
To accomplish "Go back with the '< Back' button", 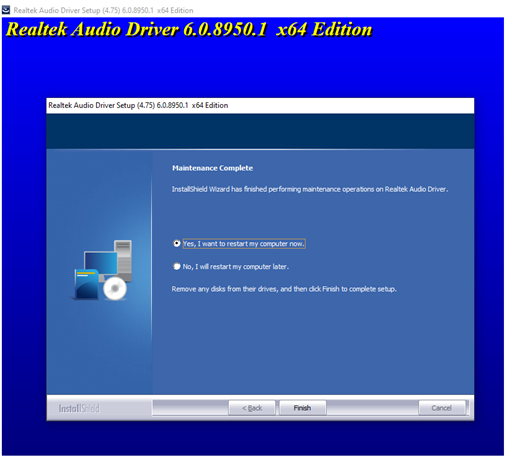I will [x=252, y=408].
